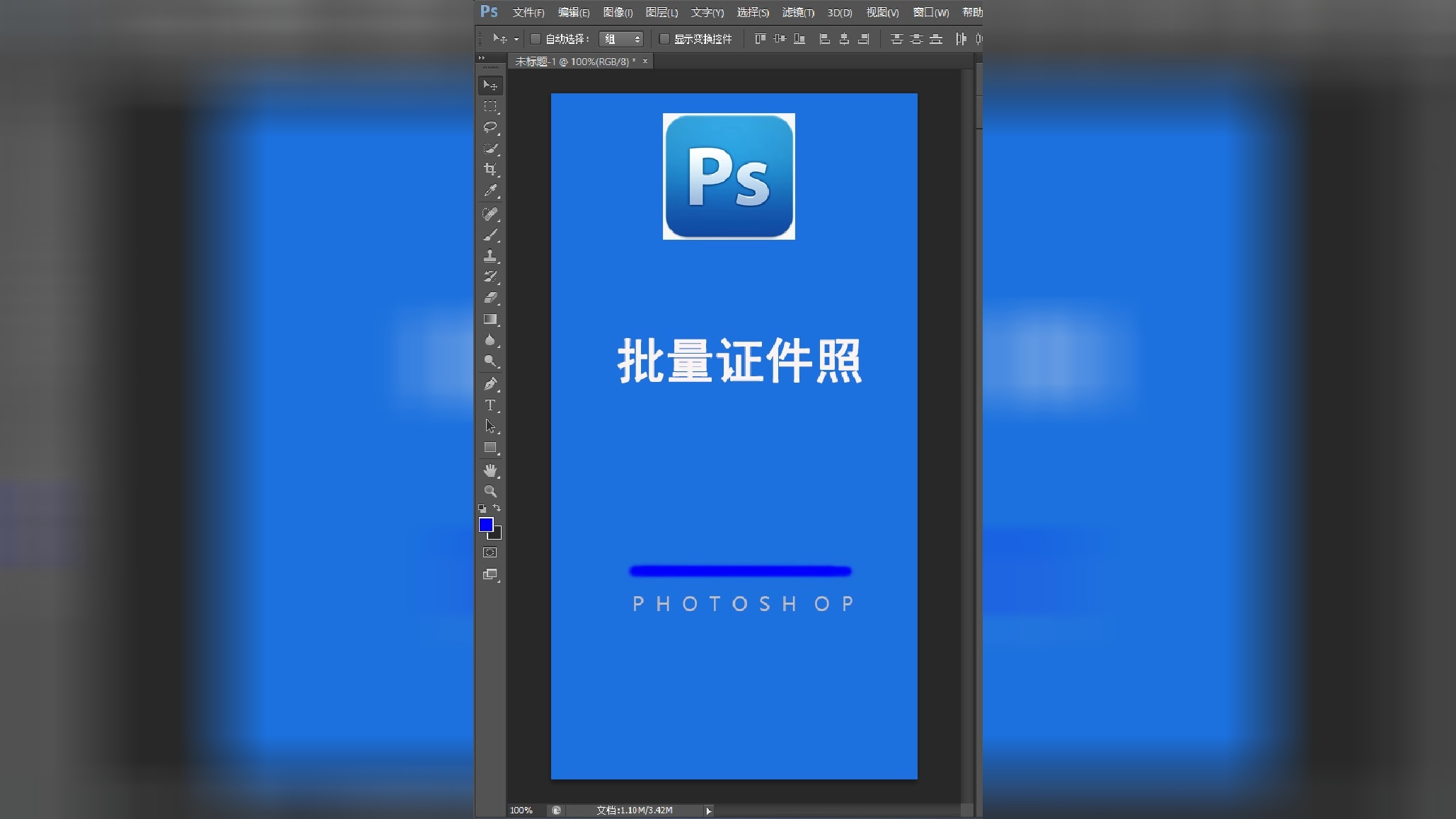Open the background color swatch

pyautogui.click(x=497, y=535)
